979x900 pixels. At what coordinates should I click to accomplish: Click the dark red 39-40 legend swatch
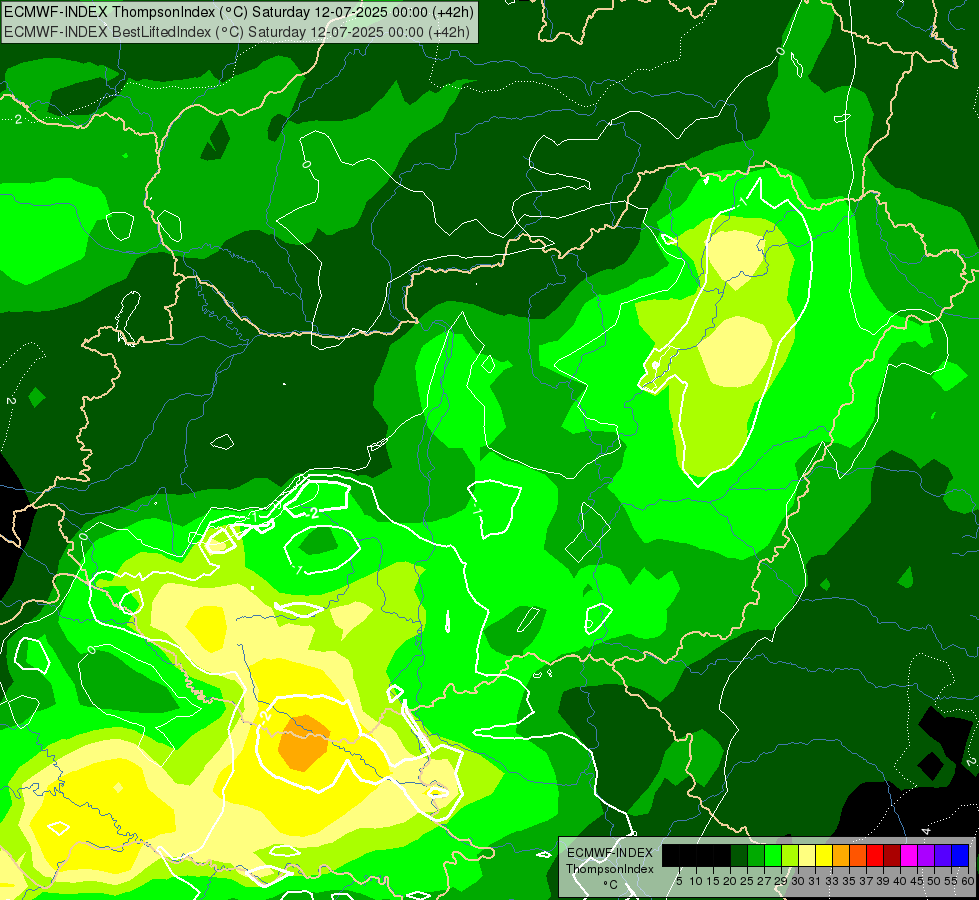click(892, 855)
